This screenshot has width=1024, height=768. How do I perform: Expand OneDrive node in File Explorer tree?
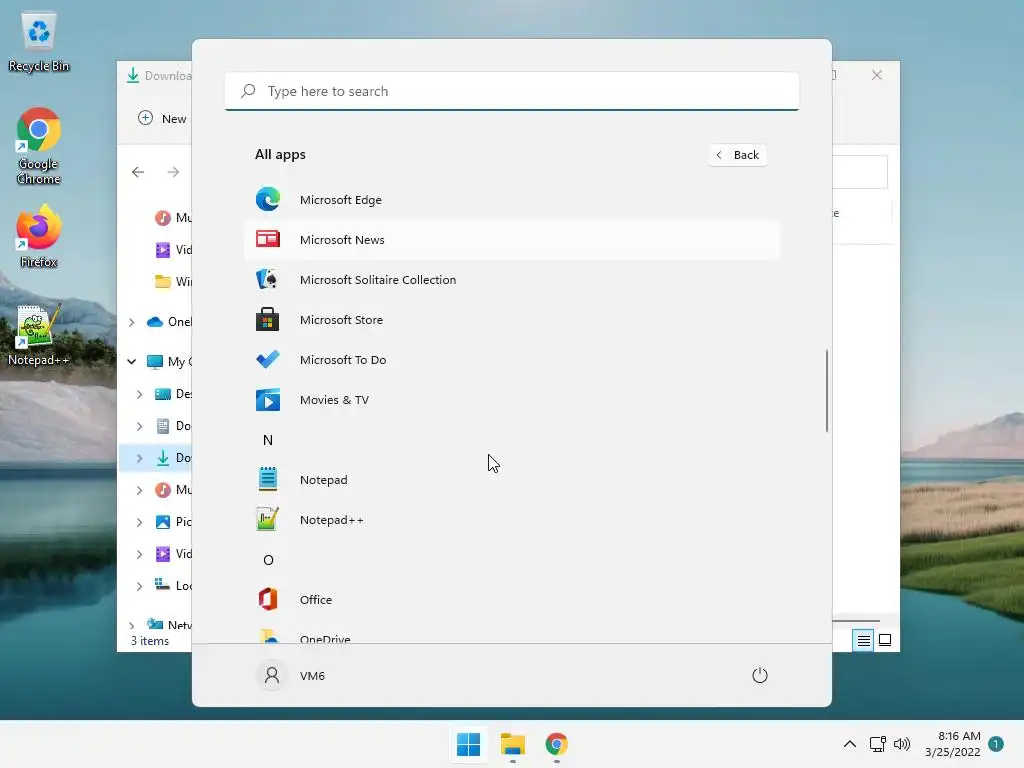(132, 322)
